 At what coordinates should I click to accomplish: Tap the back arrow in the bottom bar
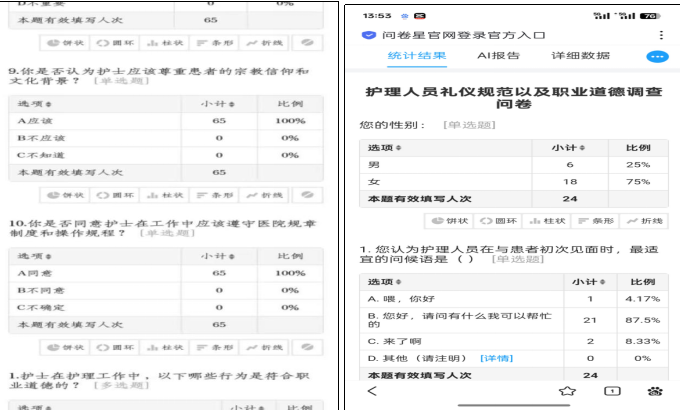click(373, 391)
